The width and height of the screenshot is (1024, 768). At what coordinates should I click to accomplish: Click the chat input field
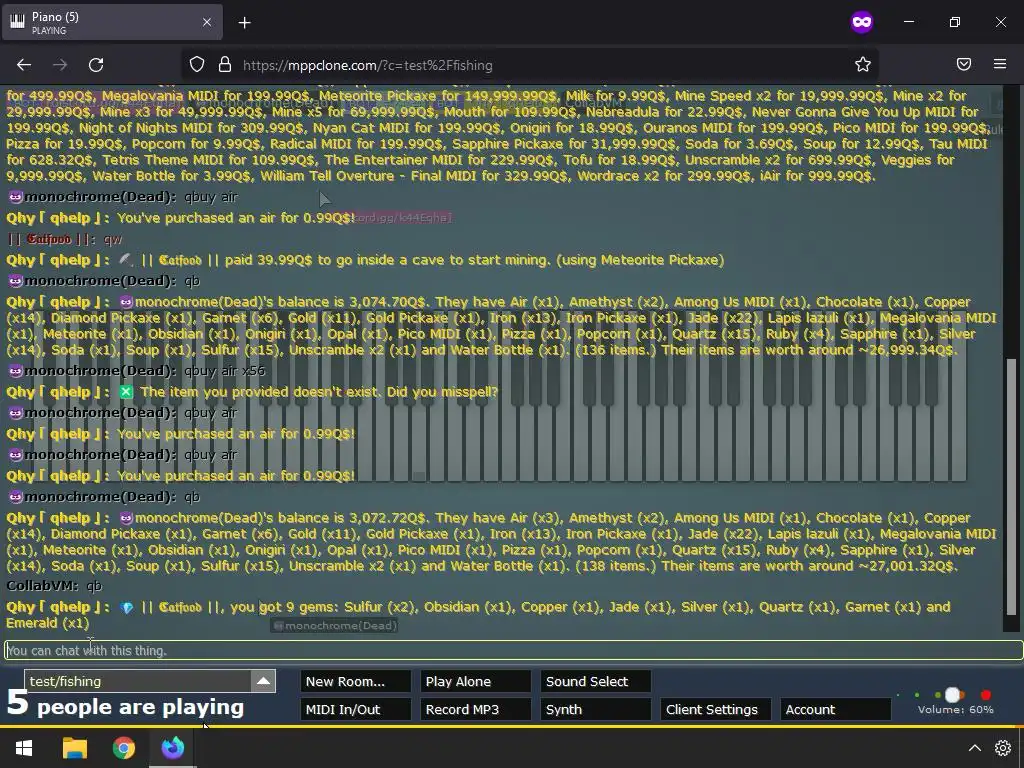coord(513,650)
